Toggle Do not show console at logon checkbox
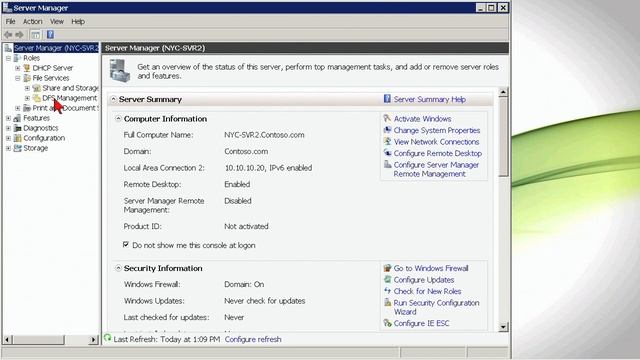Image resolution: width=640 pixels, height=360 pixels. [x=126, y=244]
